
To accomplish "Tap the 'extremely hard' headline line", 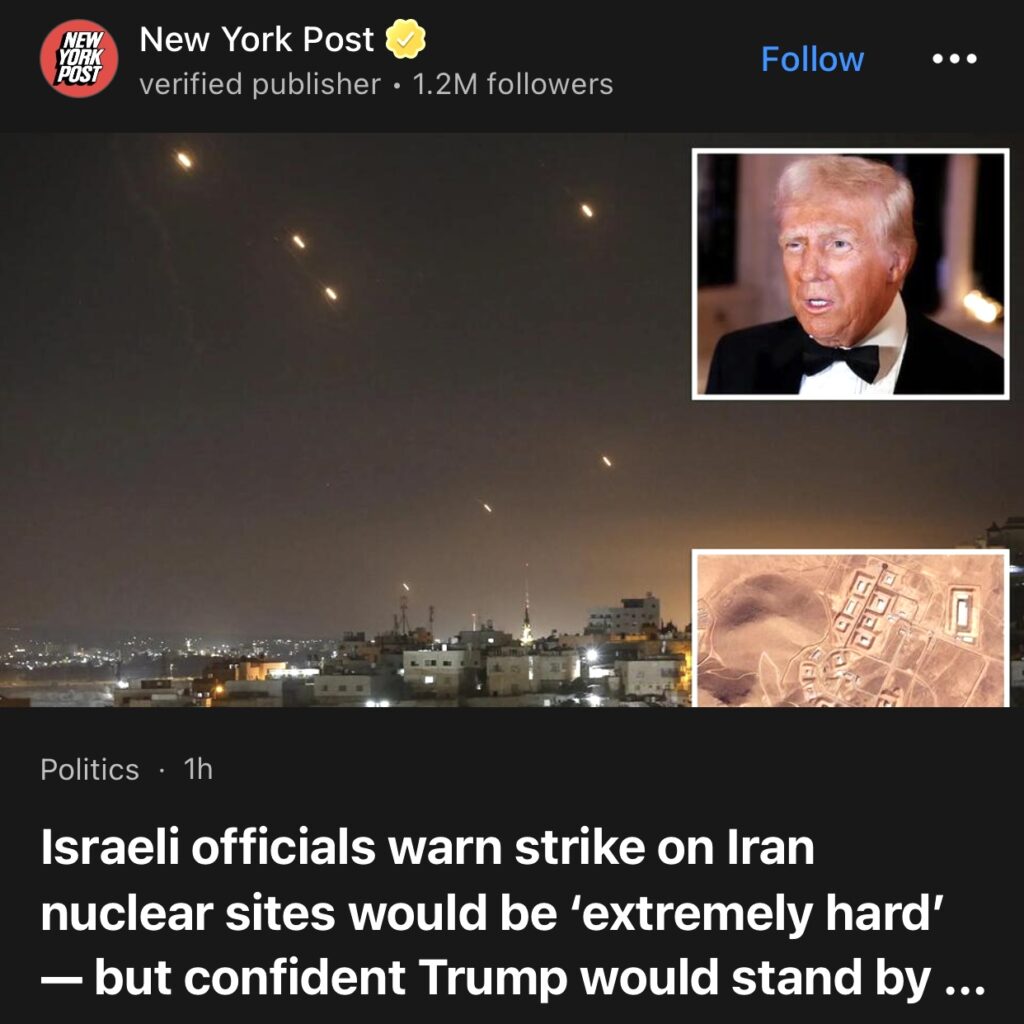I will [x=492, y=913].
